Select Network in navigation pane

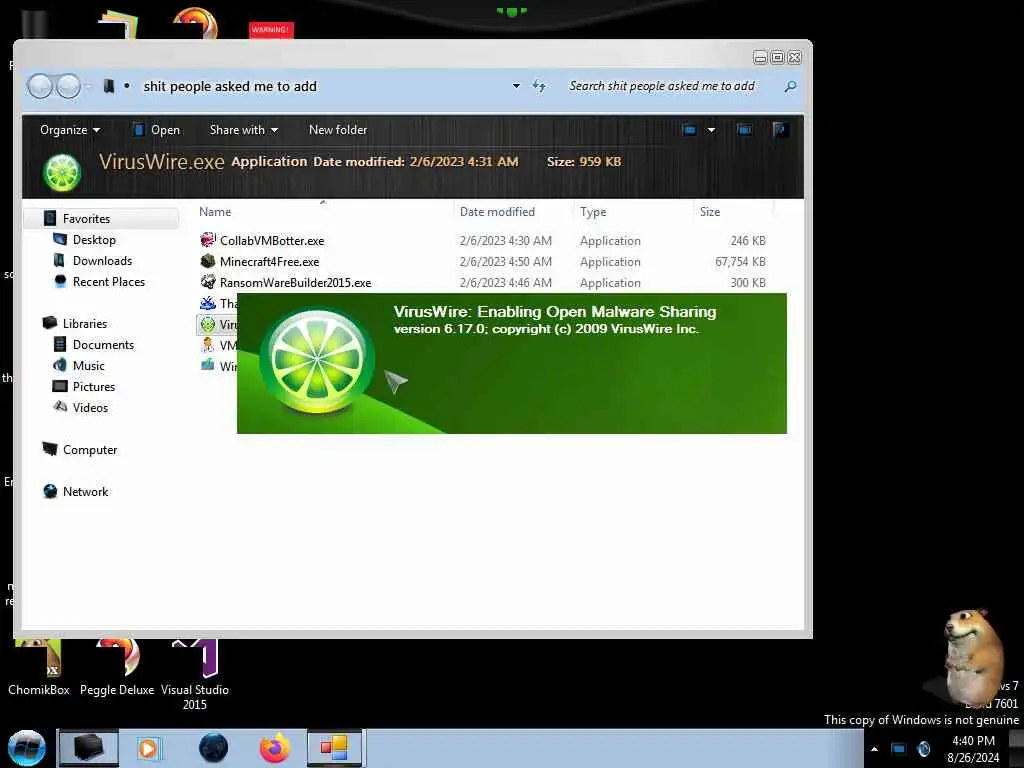coord(86,491)
